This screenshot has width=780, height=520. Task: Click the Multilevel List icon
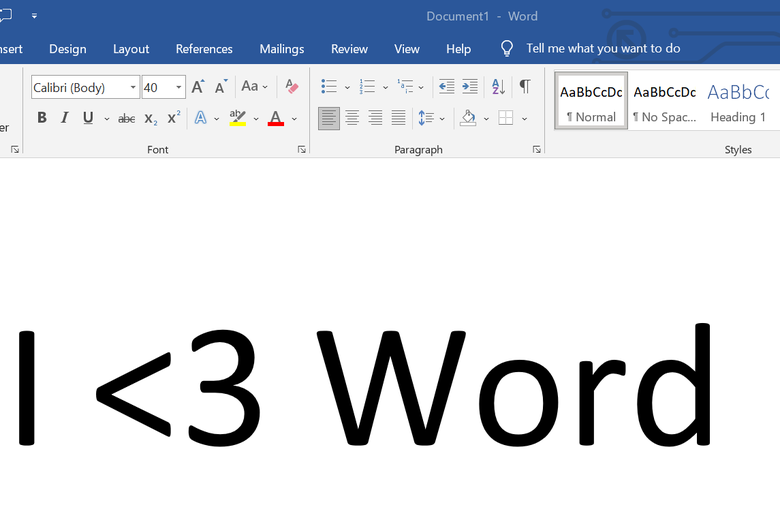(405, 87)
